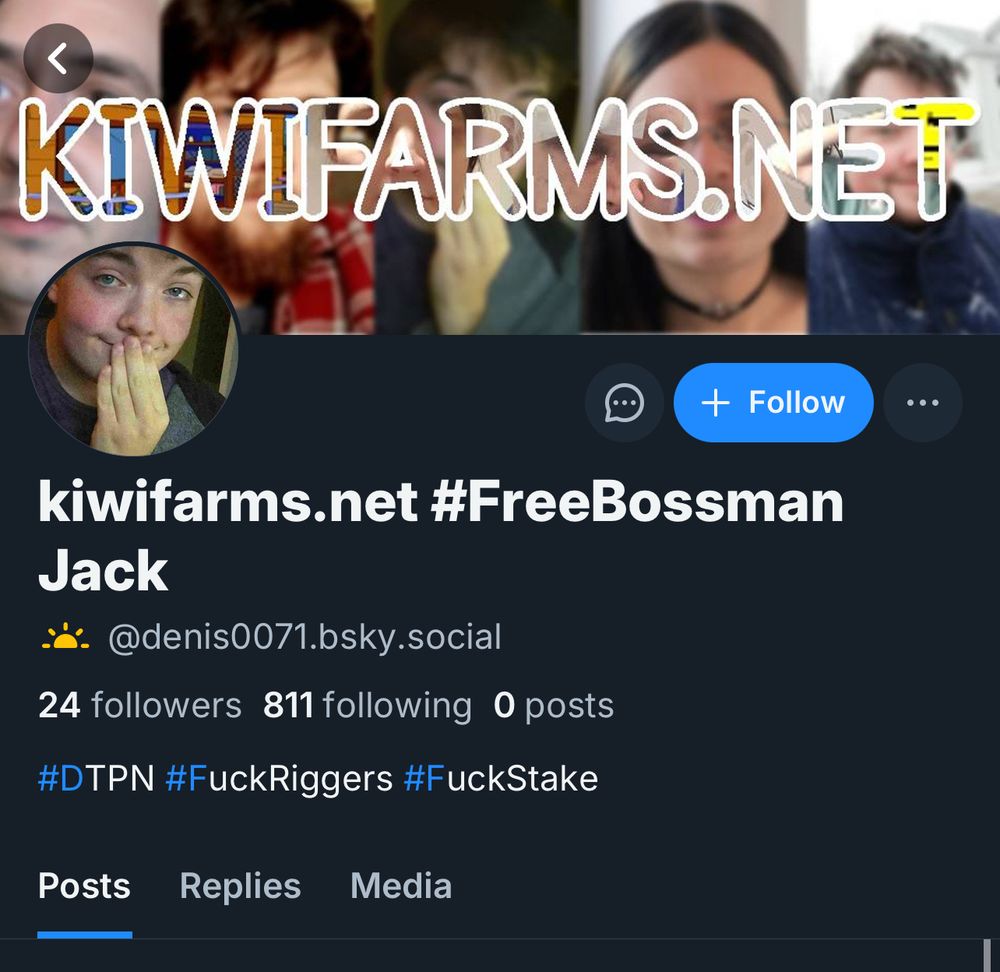Click the @denis0071.bsky.social handle

point(305,638)
